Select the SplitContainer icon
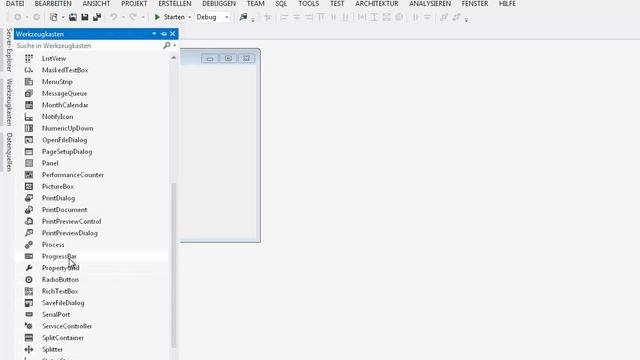The height and width of the screenshot is (360, 640). (x=29, y=338)
